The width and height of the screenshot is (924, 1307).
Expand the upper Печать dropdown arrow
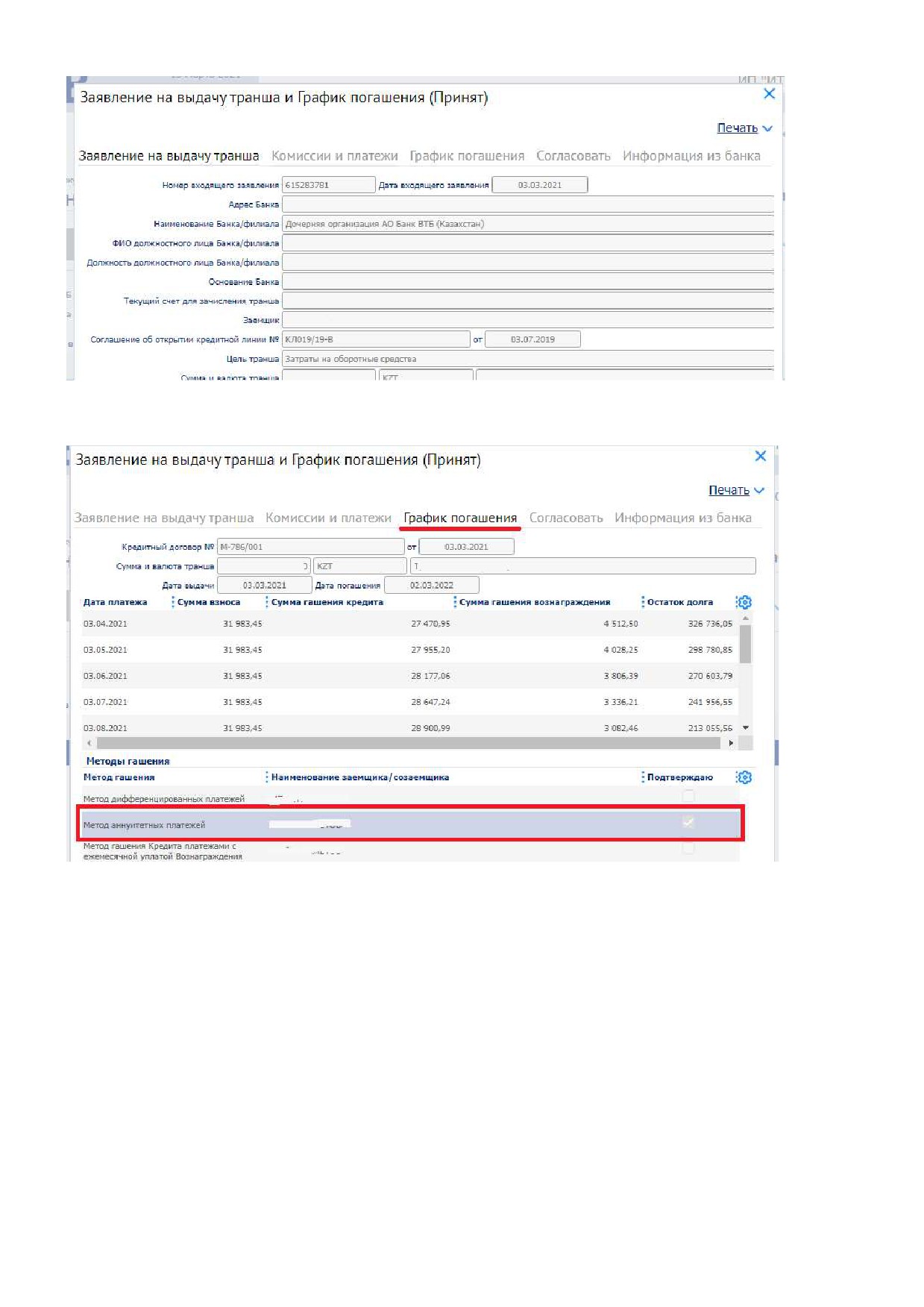767,128
